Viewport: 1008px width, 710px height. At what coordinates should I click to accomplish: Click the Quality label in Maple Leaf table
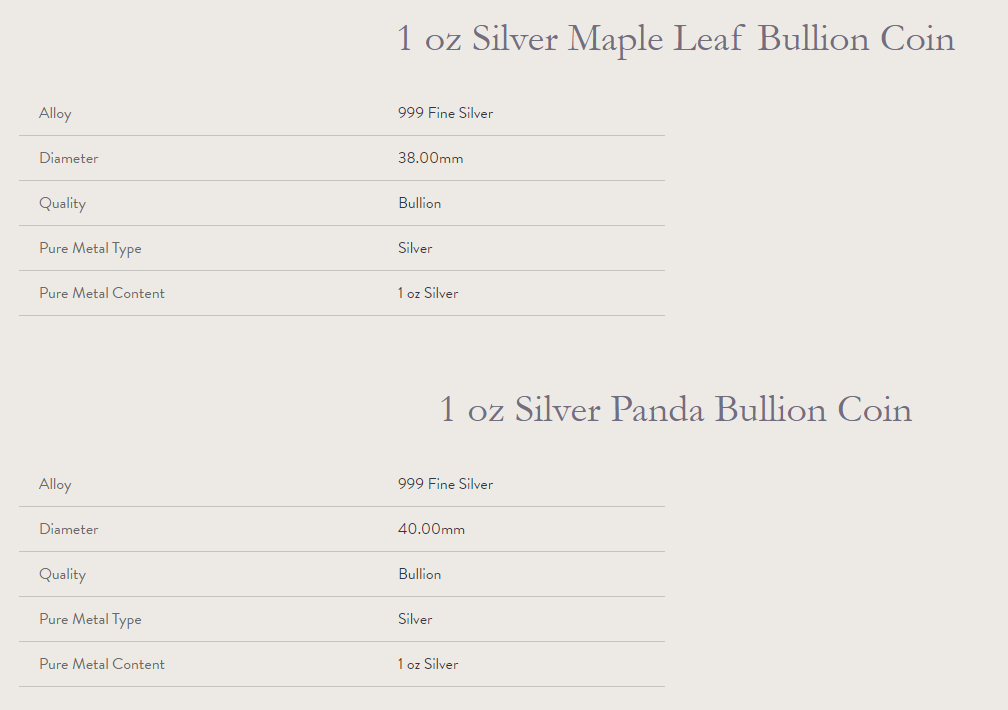(62, 203)
